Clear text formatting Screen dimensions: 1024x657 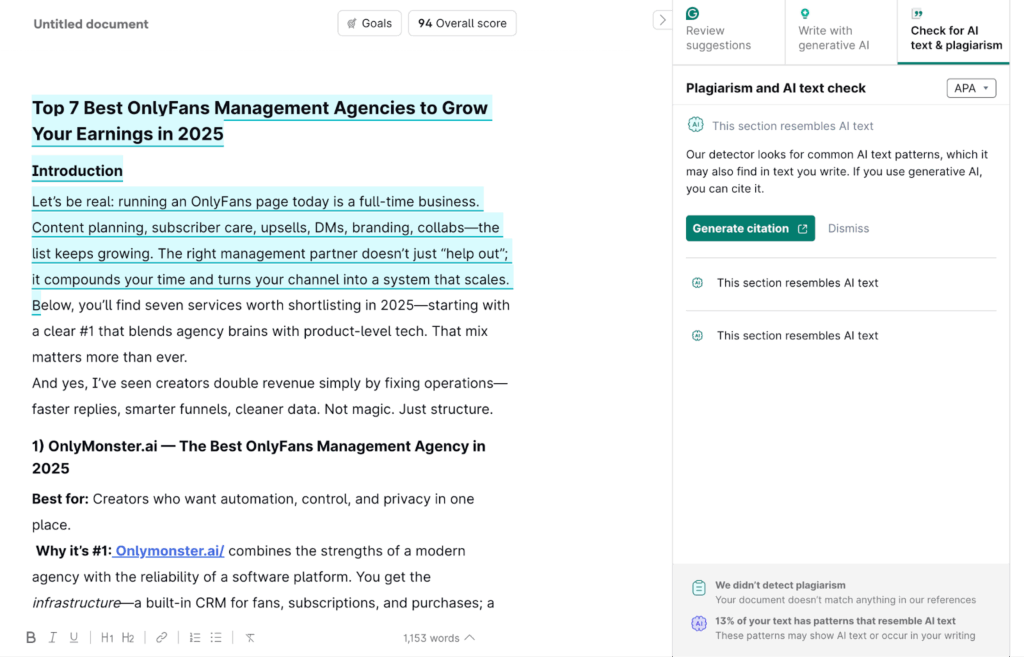pyautogui.click(x=250, y=637)
